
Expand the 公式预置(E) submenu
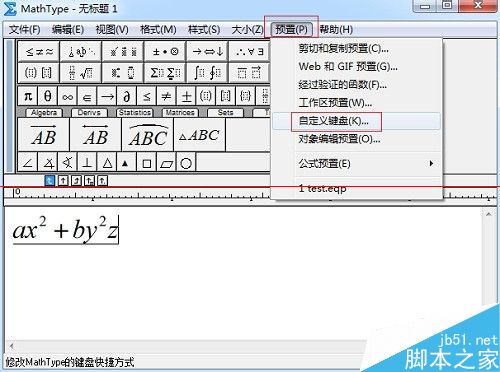pyautogui.click(x=357, y=164)
